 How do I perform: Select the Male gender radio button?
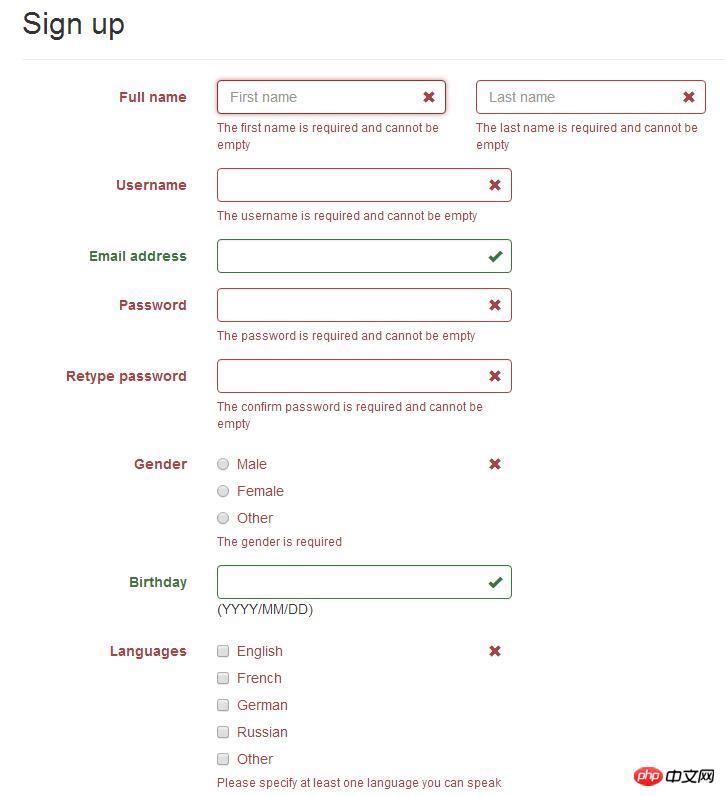pos(223,464)
